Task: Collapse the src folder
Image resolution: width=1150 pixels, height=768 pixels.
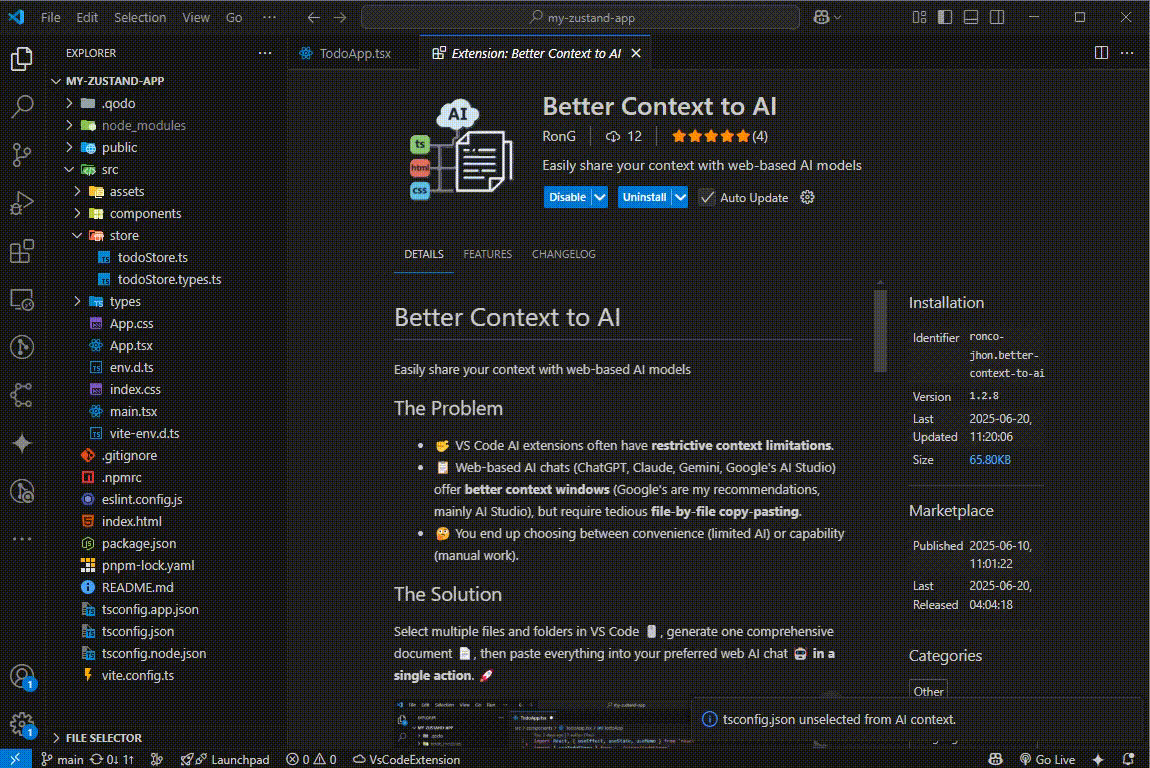Action: 70,169
